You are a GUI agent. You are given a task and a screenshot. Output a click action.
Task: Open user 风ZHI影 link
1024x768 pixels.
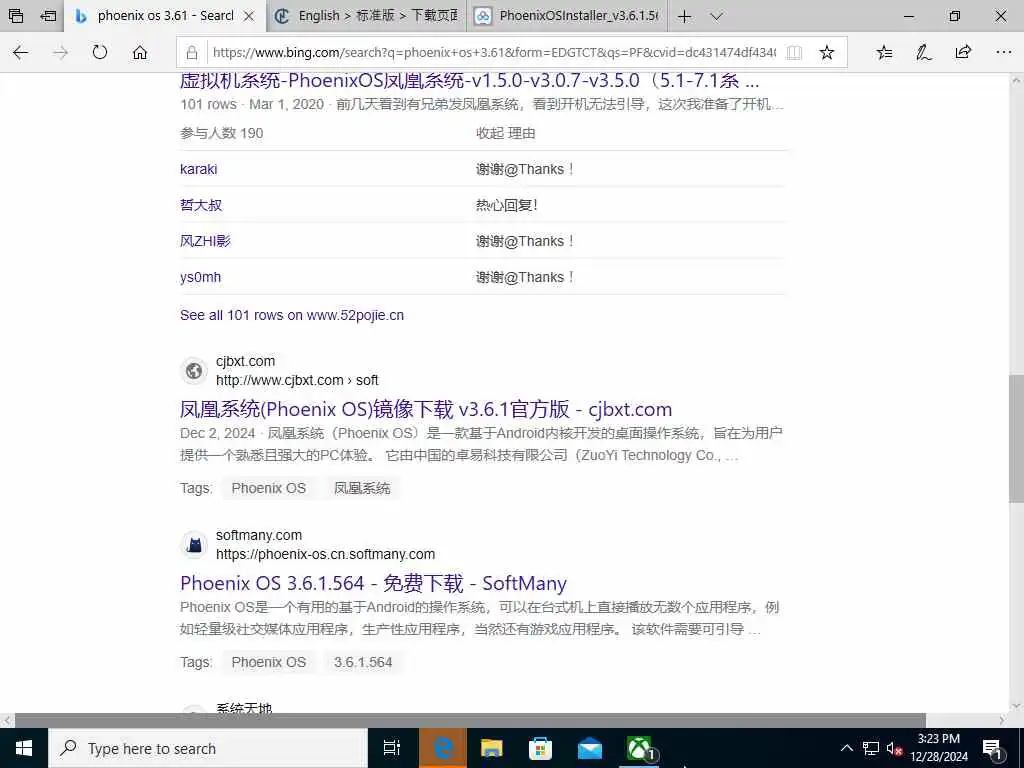[205, 241]
